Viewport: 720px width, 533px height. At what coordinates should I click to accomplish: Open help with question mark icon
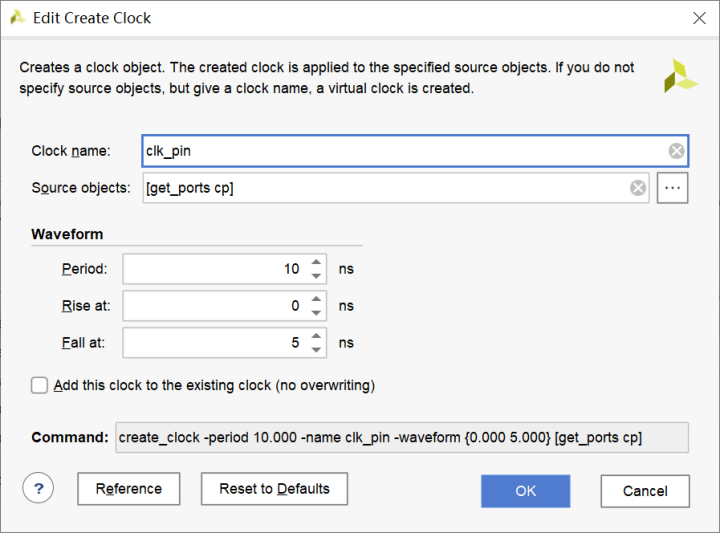tap(39, 489)
